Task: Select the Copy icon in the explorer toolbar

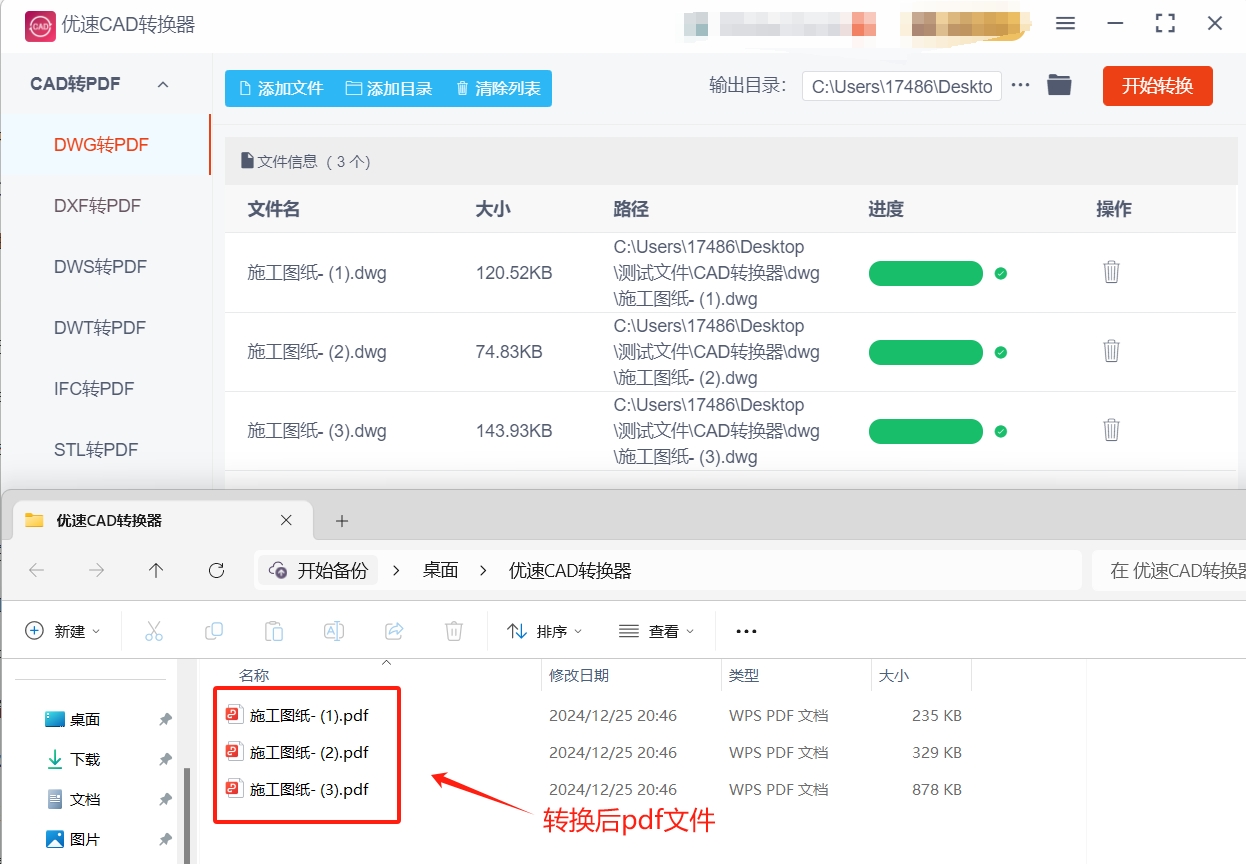Action: (214, 630)
